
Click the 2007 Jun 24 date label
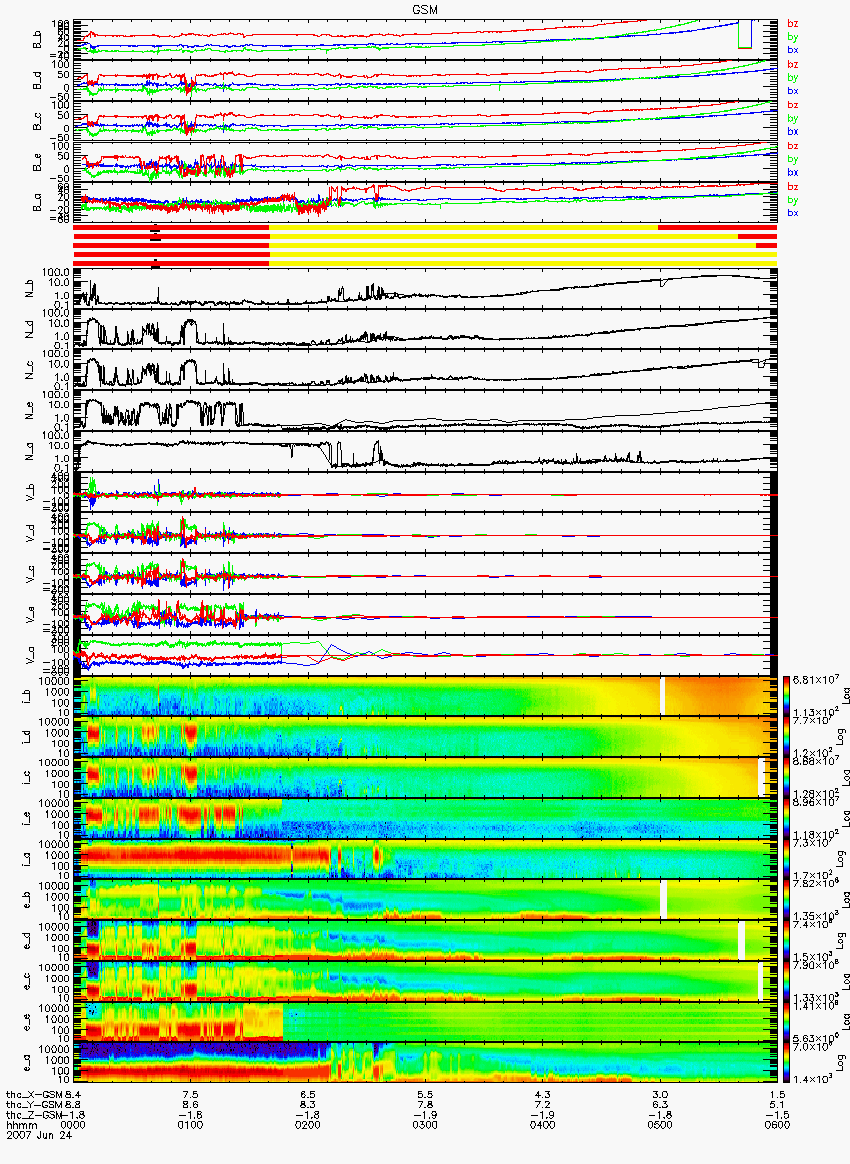coord(39,1134)
